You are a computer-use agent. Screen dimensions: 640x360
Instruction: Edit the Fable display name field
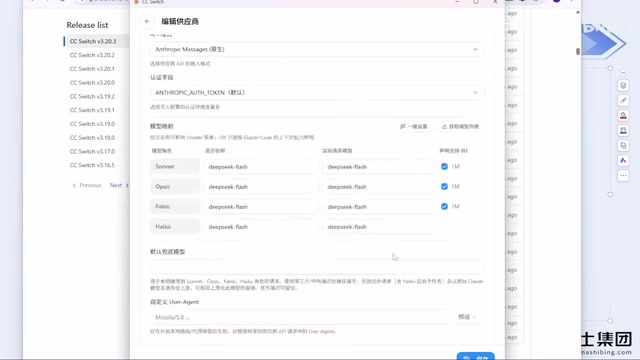[261, 207]
